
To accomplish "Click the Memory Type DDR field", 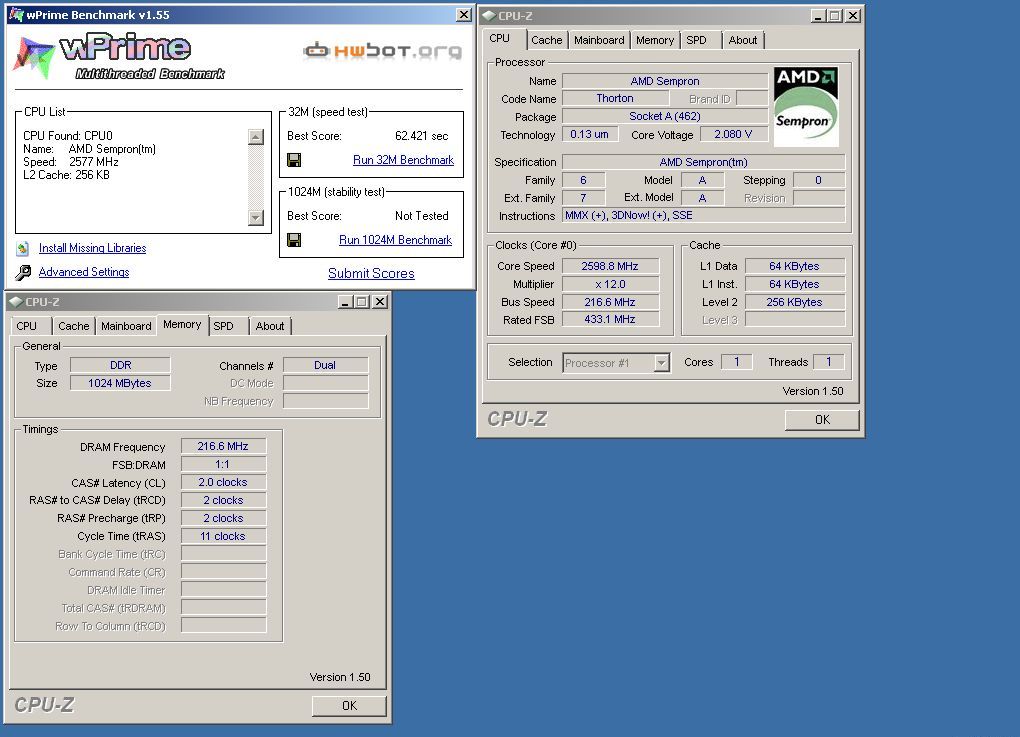I will pos(120,365).
